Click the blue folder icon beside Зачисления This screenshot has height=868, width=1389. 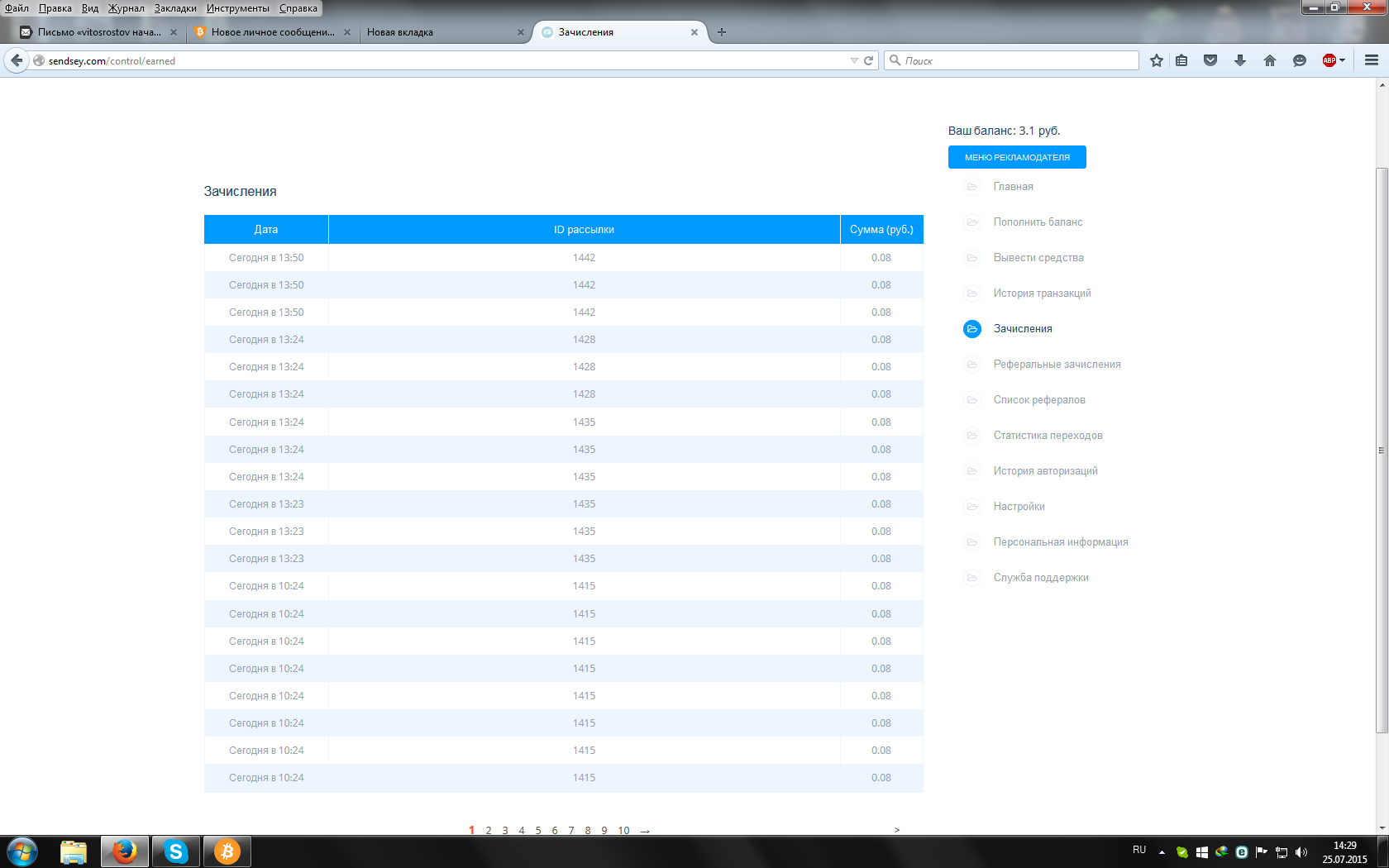click(972, 329)
